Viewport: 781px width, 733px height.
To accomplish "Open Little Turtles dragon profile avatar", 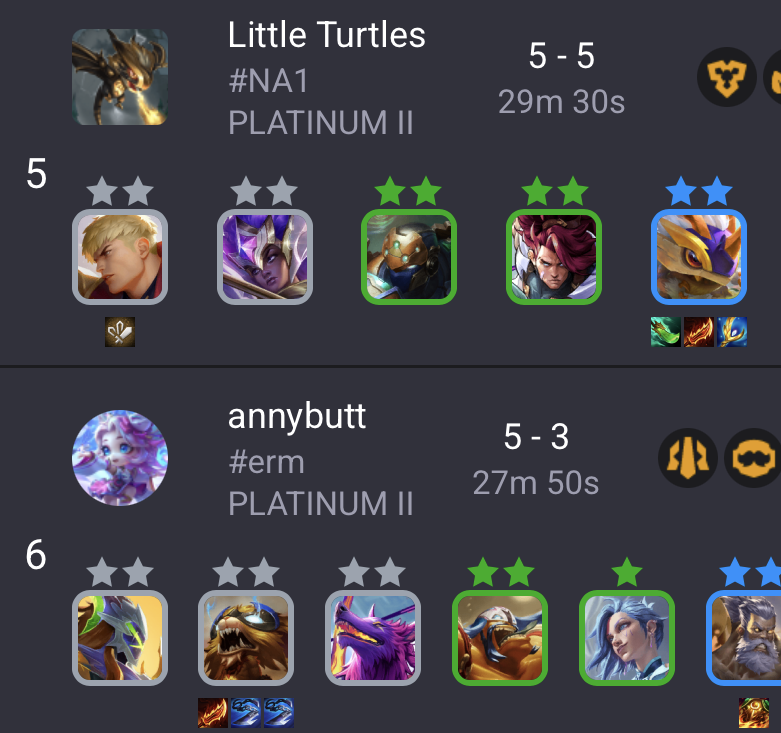I will [120, 77].
